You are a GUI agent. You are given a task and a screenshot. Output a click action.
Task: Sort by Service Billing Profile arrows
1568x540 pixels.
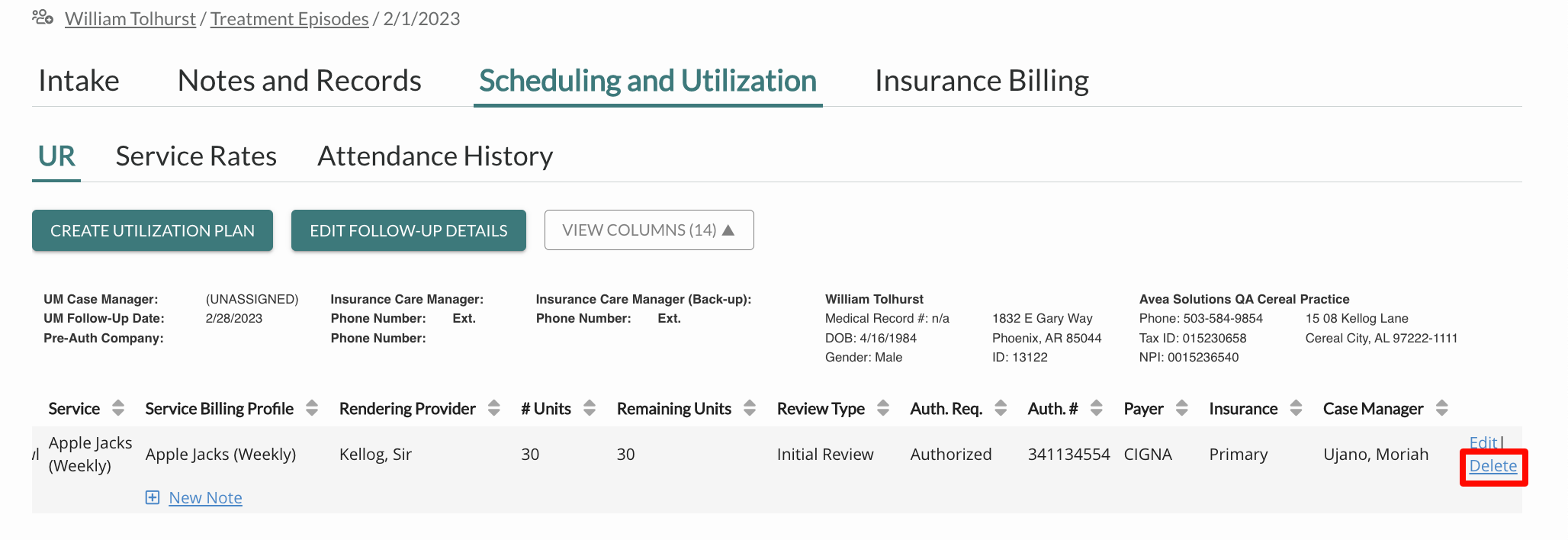pyautogui.click(x=312, y=408)
